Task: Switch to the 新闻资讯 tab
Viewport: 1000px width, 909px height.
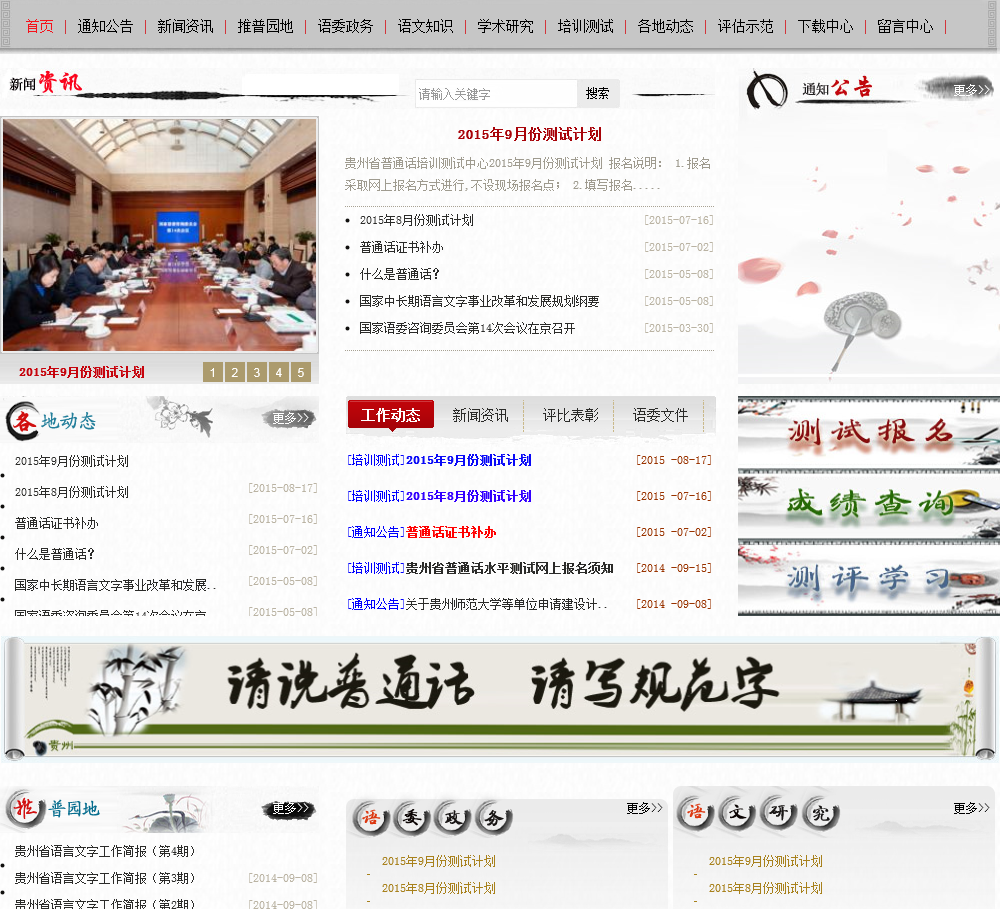Action: (x=480, y=415)
